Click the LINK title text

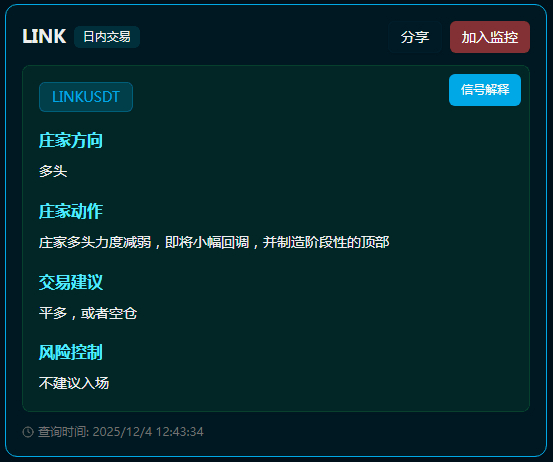coord(44,36)
